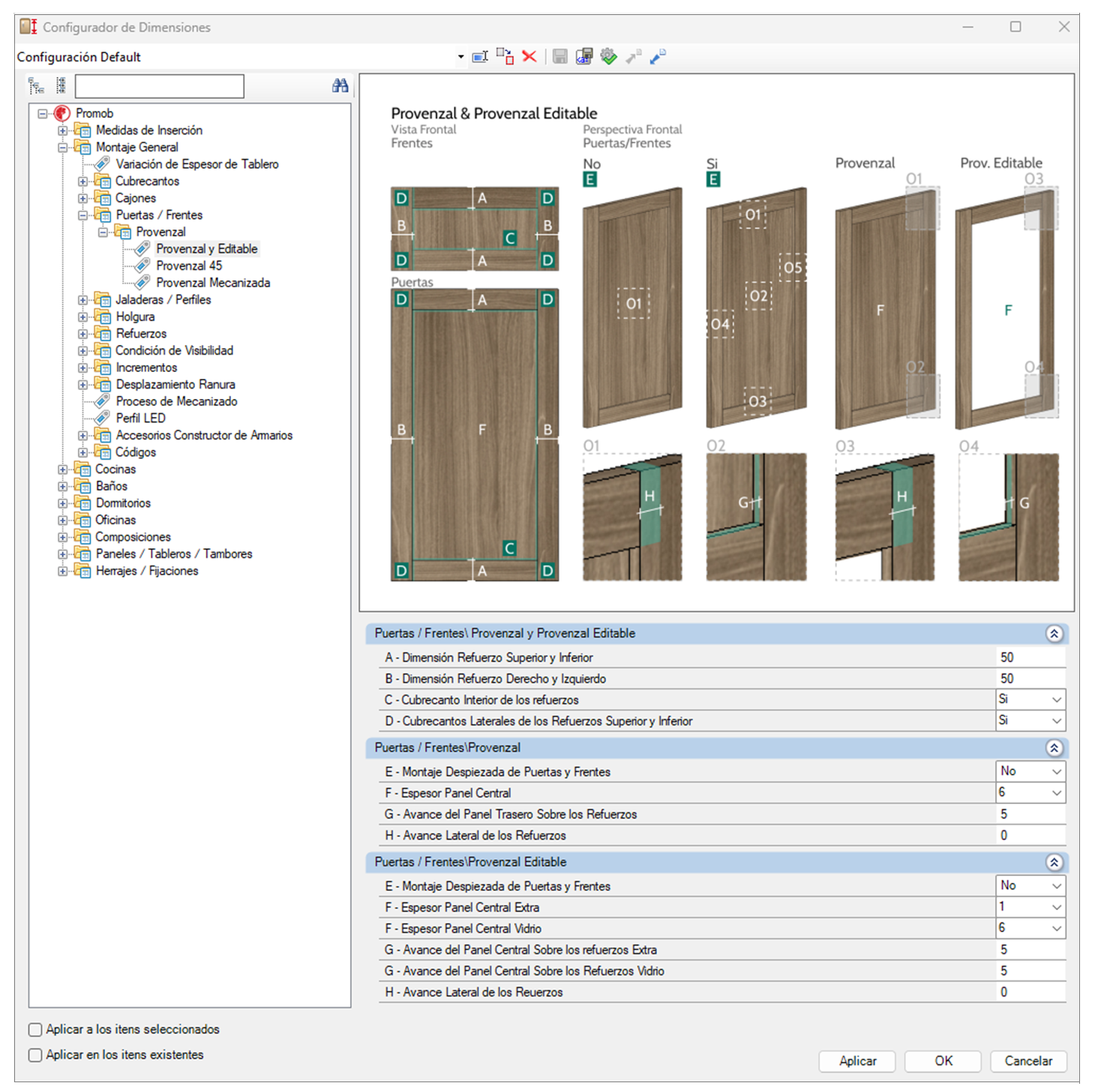Click the rename configuration icon
The image size is (1098, 1092).
click(x=480, y=57)
